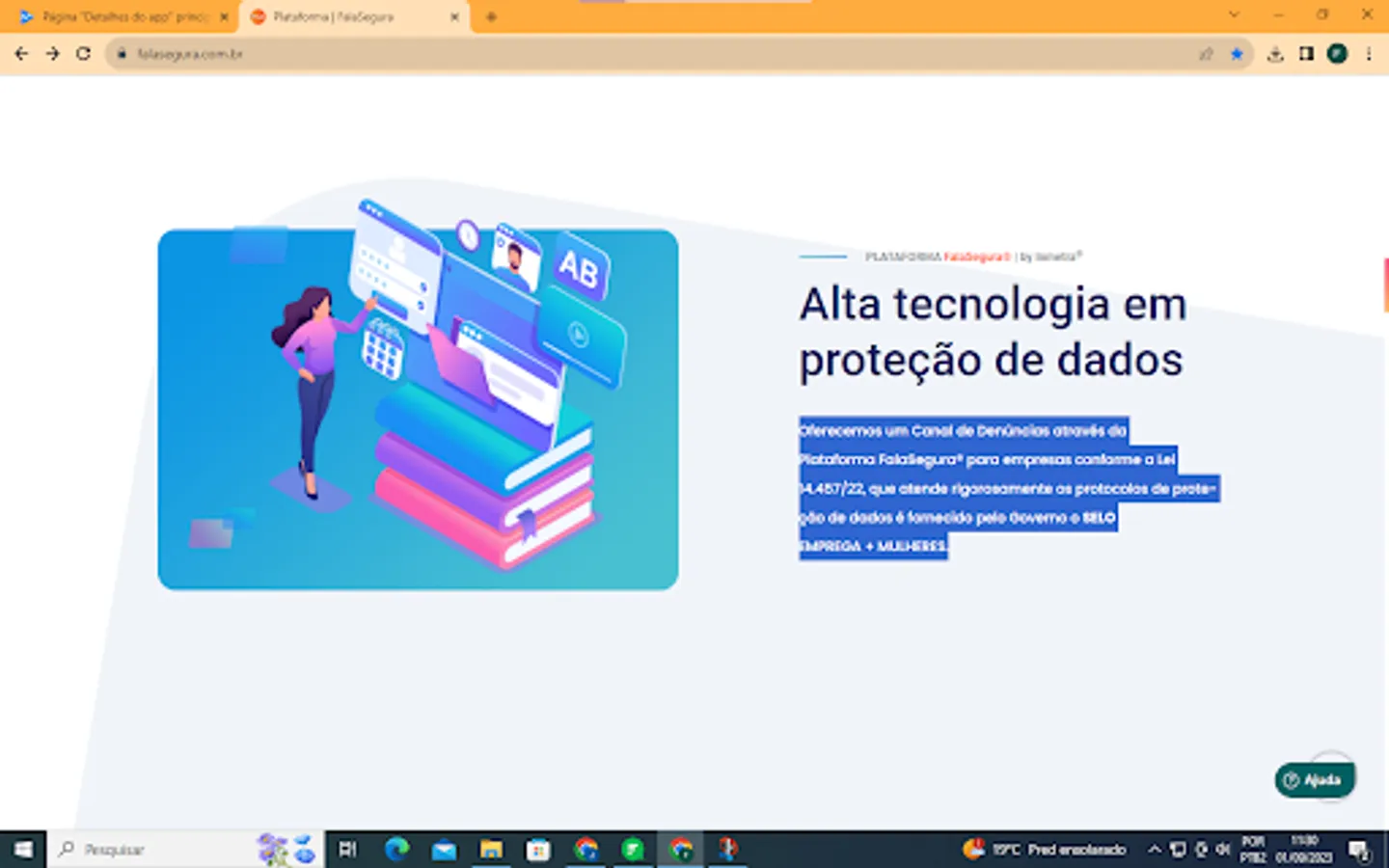Close the 'Plataforma | FalaSegura' tab

click(454, 16)
